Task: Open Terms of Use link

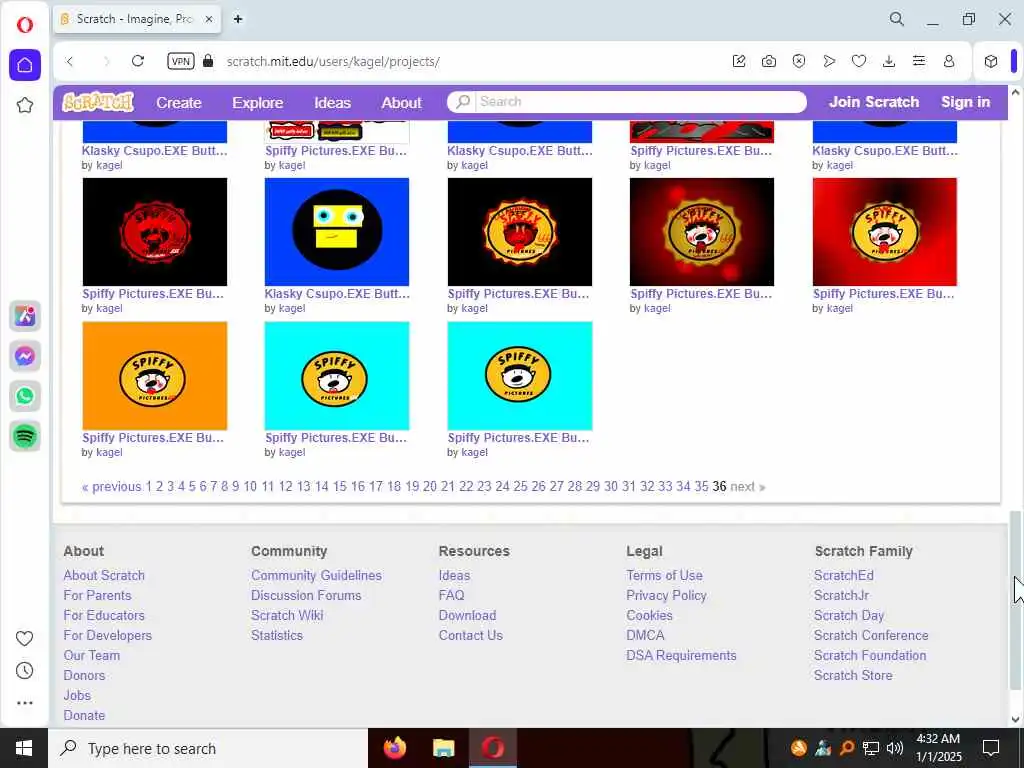Action: (x=664, y=575)
